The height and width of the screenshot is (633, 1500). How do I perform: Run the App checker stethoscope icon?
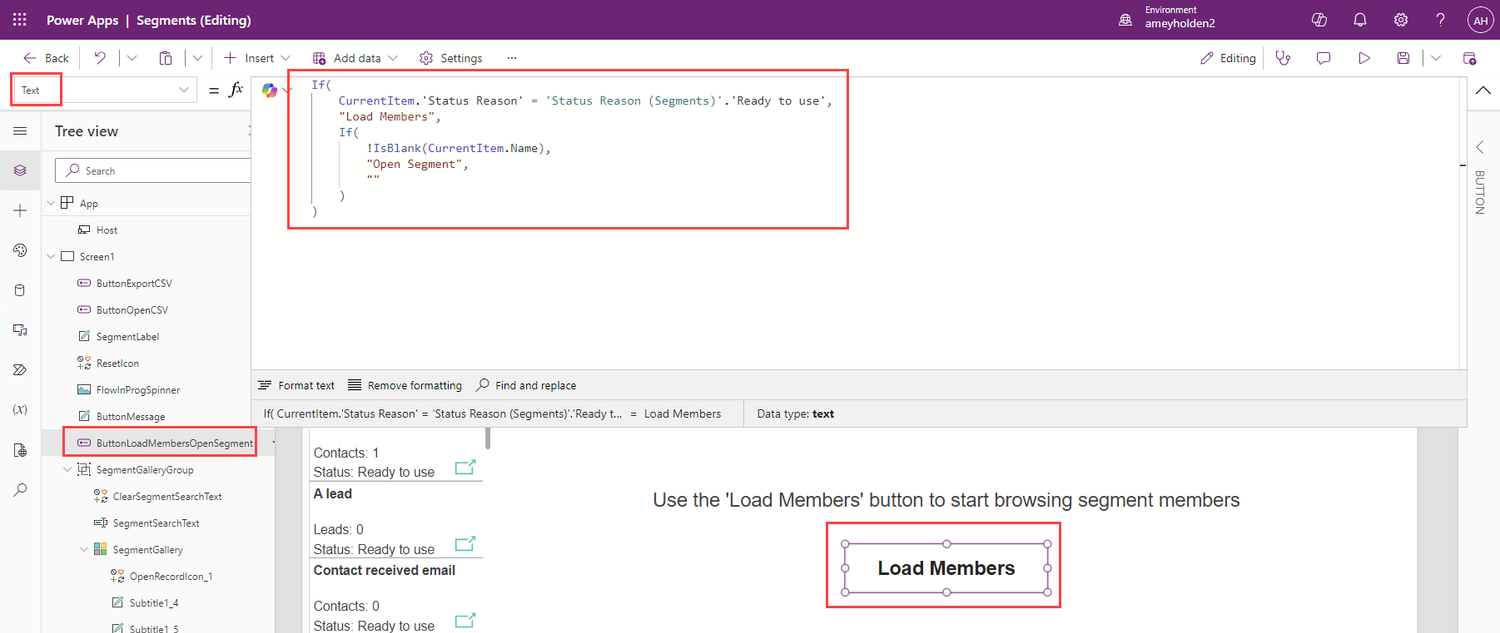[x=1283, y=58]
